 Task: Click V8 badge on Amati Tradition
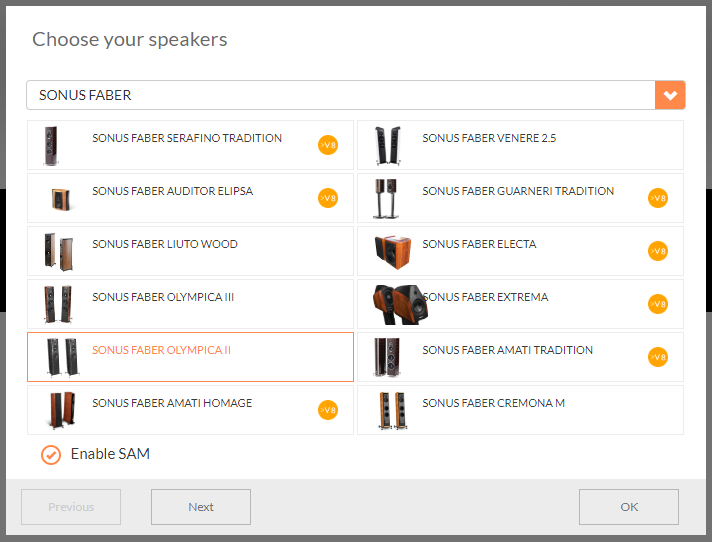658,357
